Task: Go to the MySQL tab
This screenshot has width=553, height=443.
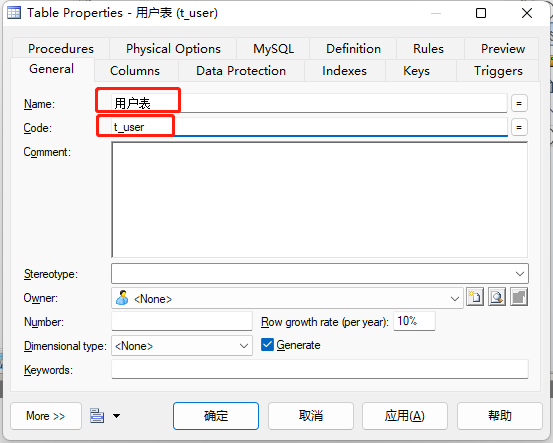Action: point(273,48)
